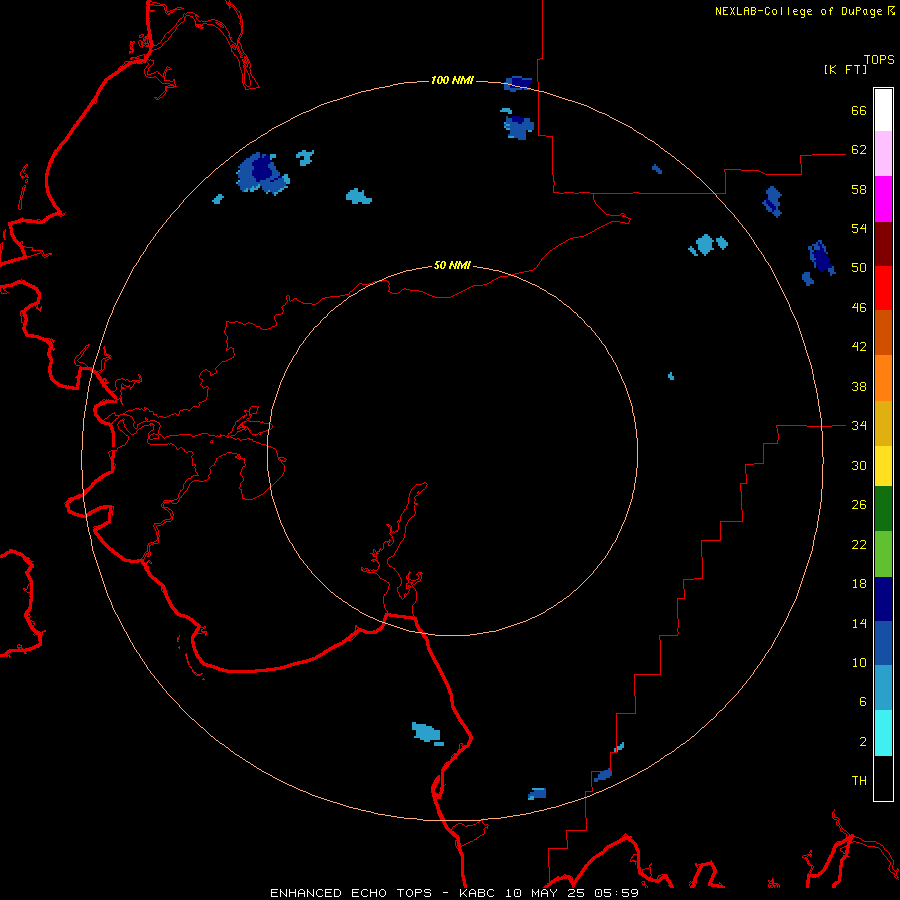Click the '34' legend scale value

click(859, 425)
